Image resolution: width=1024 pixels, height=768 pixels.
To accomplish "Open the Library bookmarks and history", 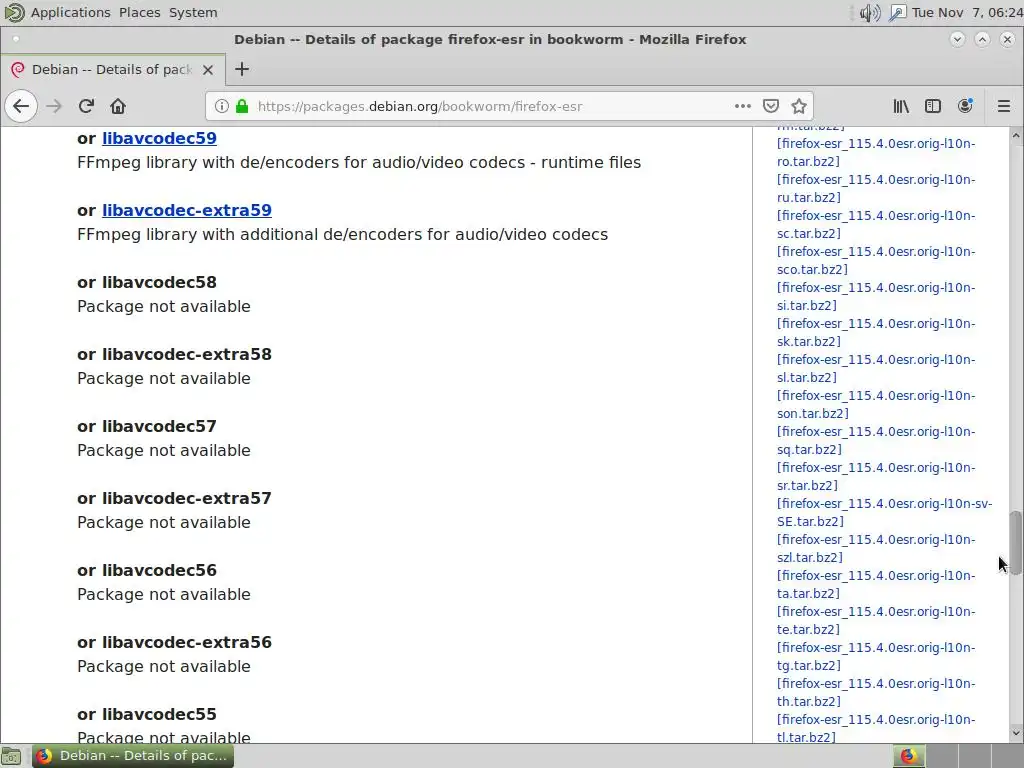I will coord(901,106).
